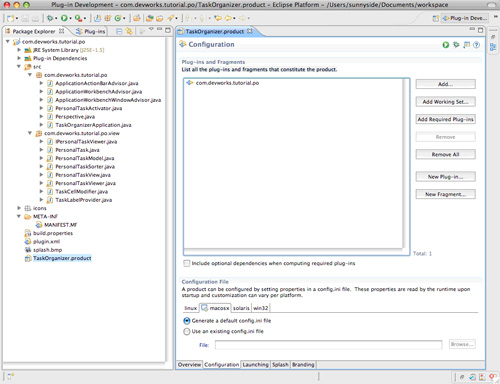Click Add Working Set... button

[445, 102]
